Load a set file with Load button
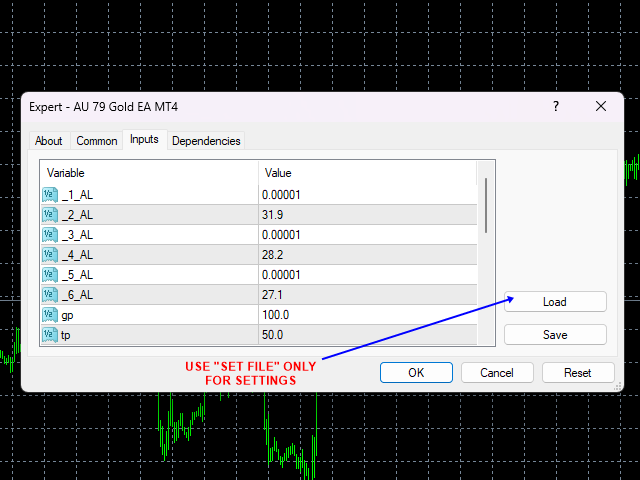This screenshot has height=480, width=640. (555, 302)
